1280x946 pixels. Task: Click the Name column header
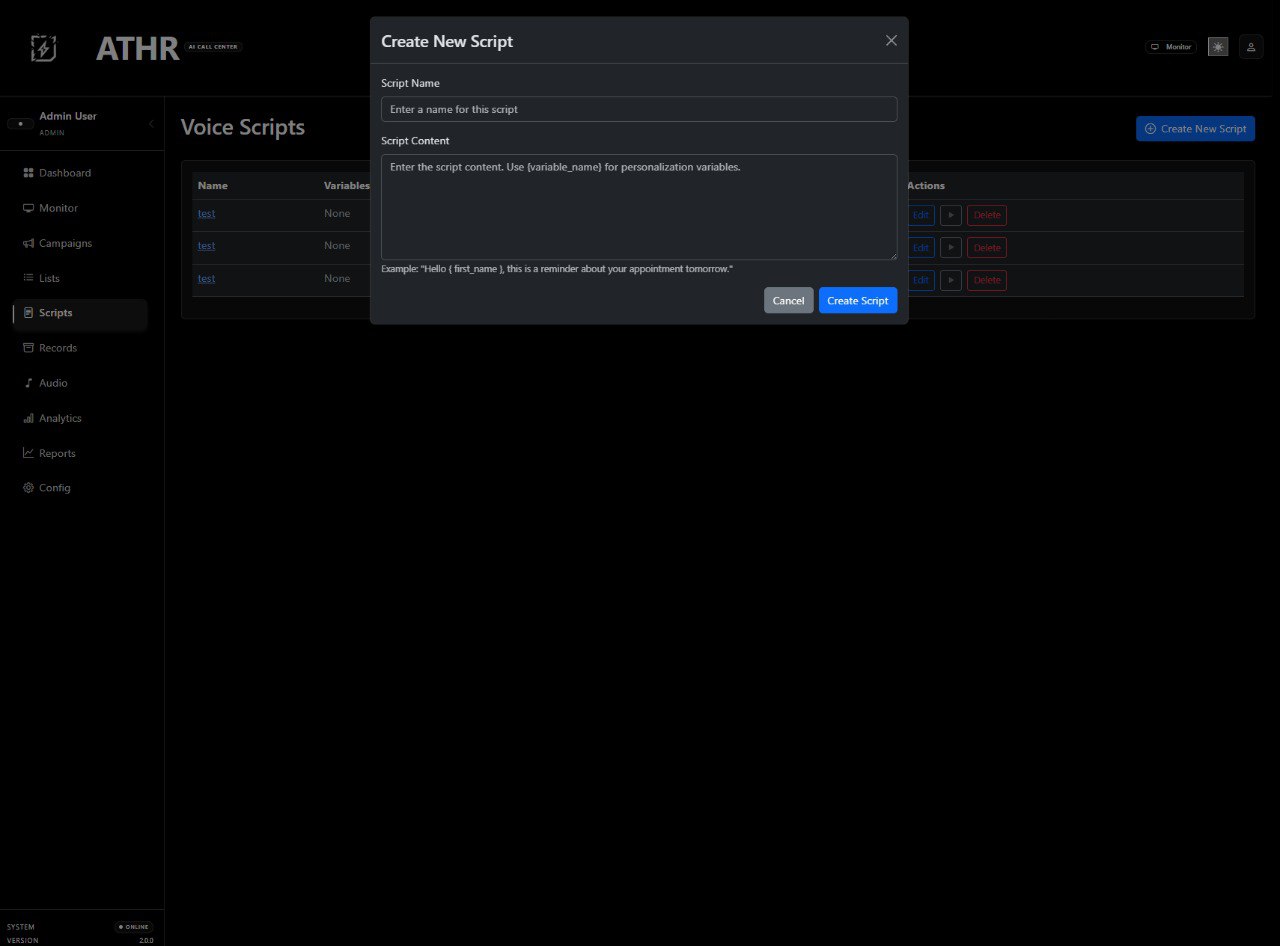tap(212, 186)
